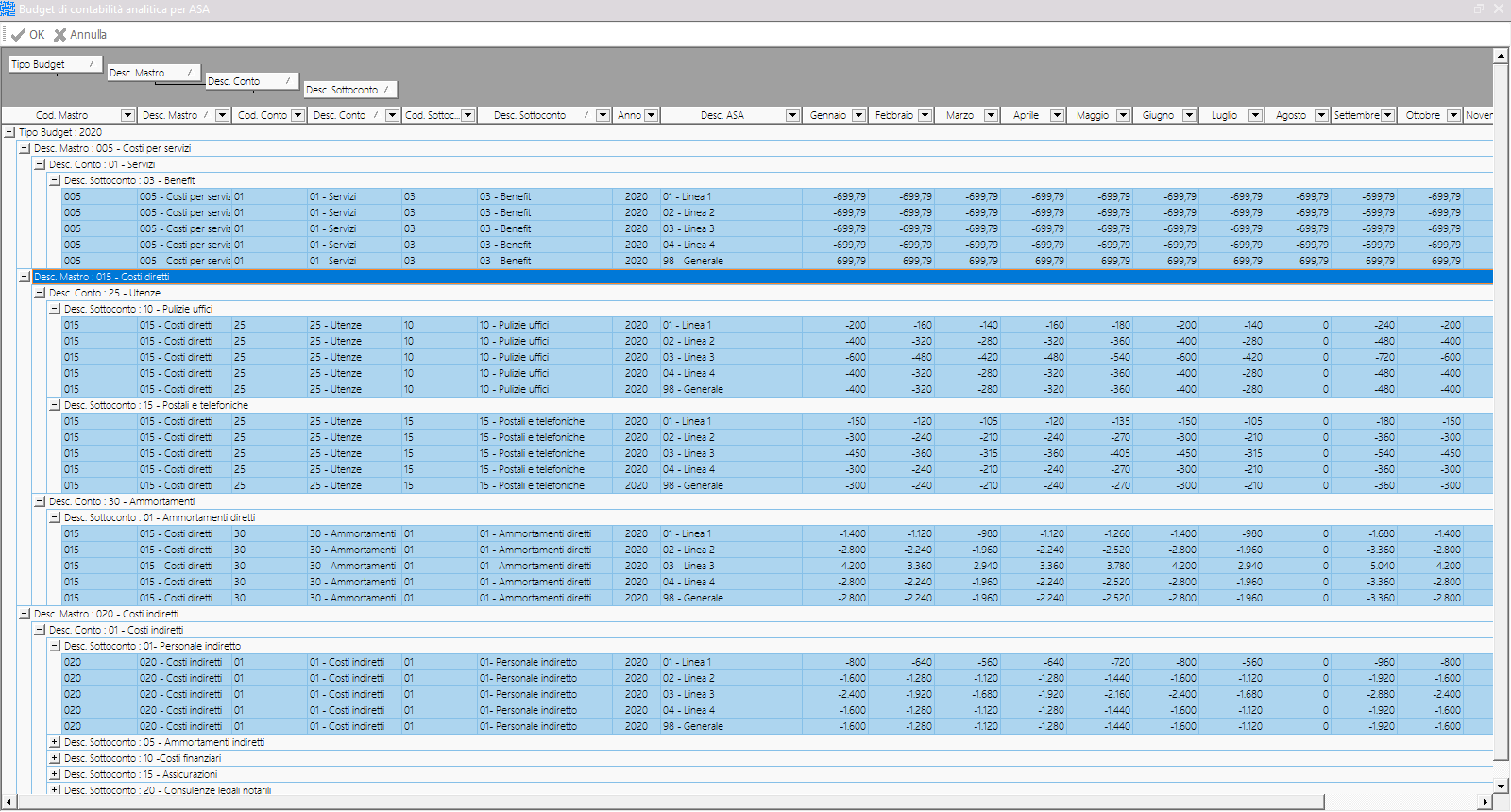Screen dimensions: 1511x812
Task: Sort by the Cod. Mastro column header
Action: [x=62, y=115]
